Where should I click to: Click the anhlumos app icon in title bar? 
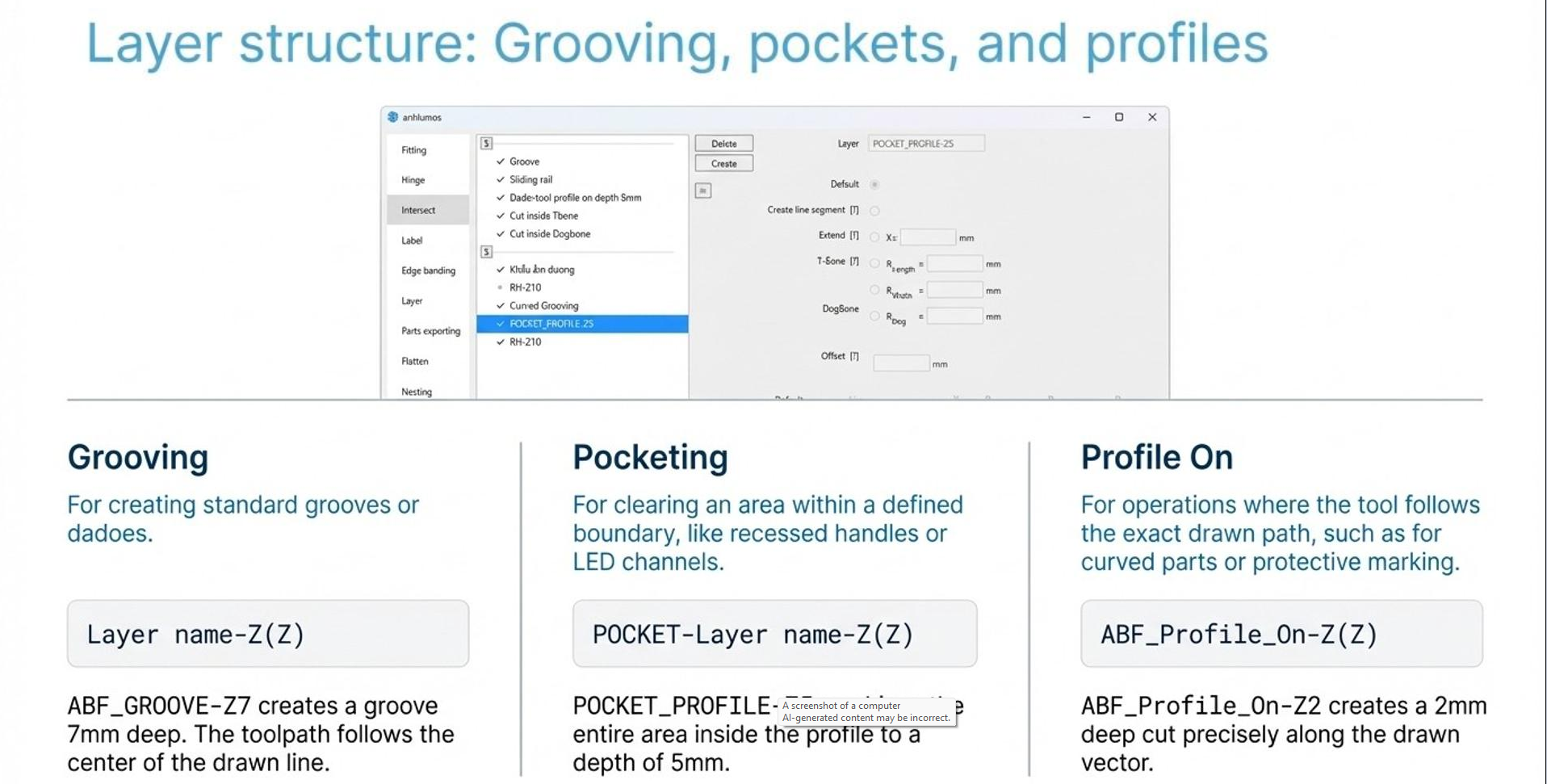[392, 117]
